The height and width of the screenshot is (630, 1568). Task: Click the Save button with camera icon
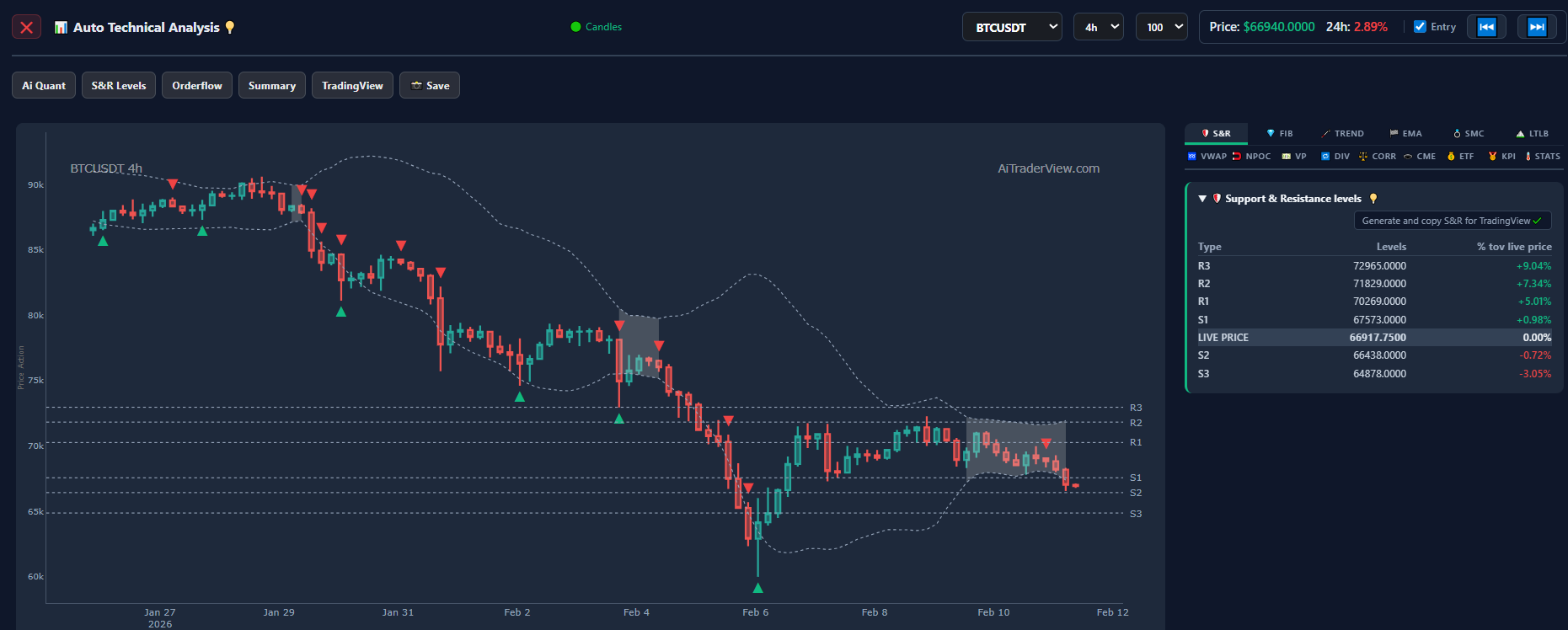pyautogui.click(x=429, y=85)
